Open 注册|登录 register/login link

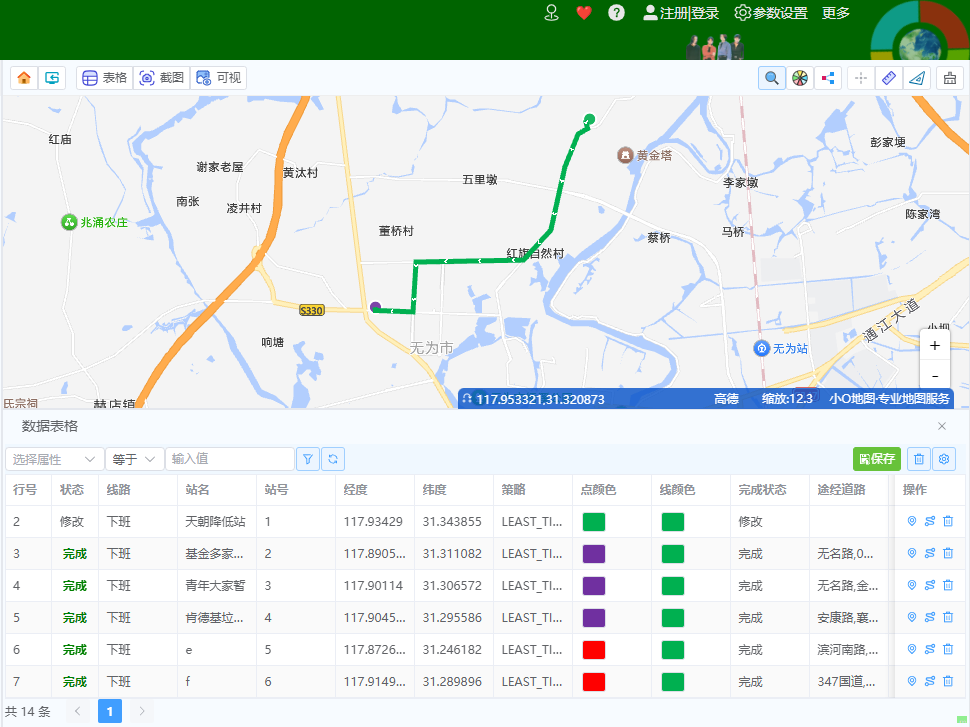[x=681, y=13]
